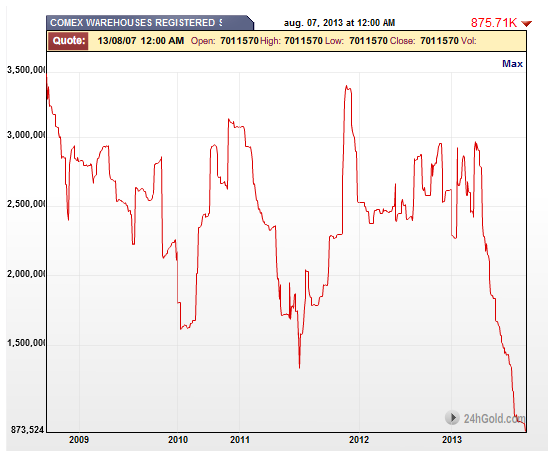Click the Max range link

[x=512, y=64]
